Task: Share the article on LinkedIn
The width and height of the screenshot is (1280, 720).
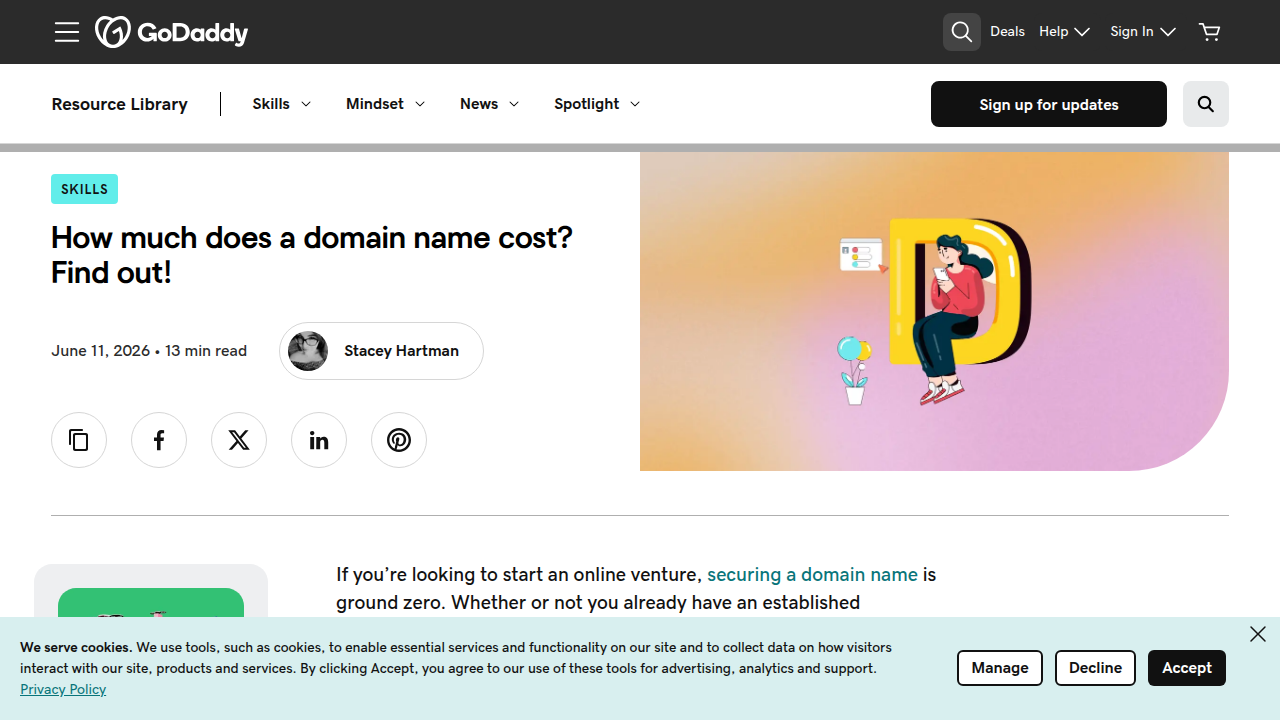Action: (319, 440)
